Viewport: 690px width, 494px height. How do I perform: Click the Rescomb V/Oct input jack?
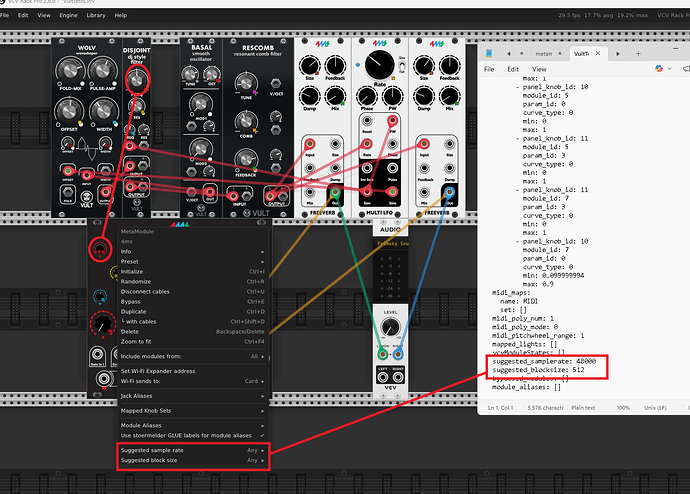[276, 83]
